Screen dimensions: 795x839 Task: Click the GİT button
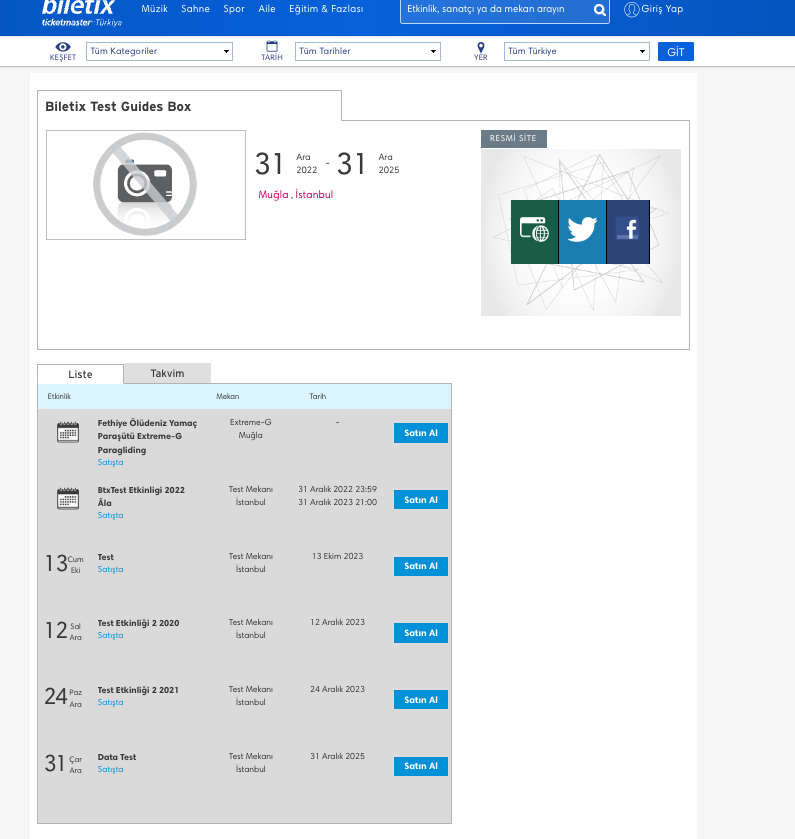[x=675, y=51]
